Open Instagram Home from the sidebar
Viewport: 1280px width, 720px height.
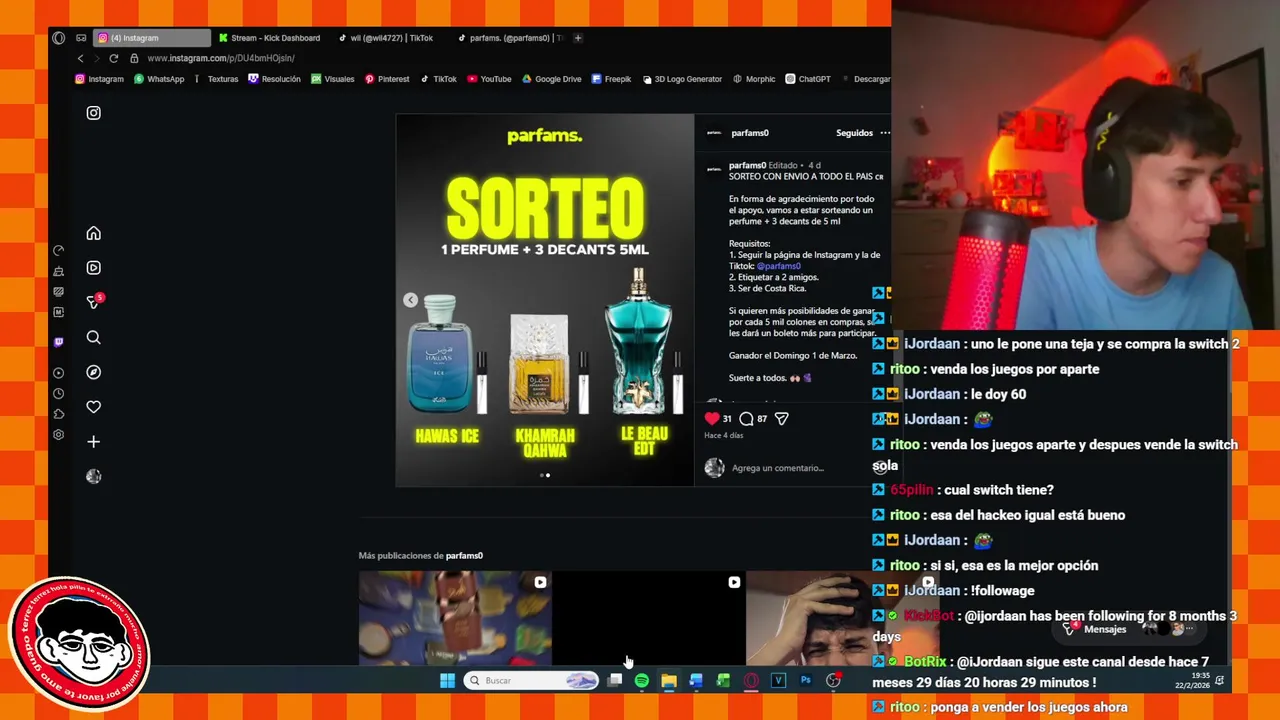pos(93,233)
